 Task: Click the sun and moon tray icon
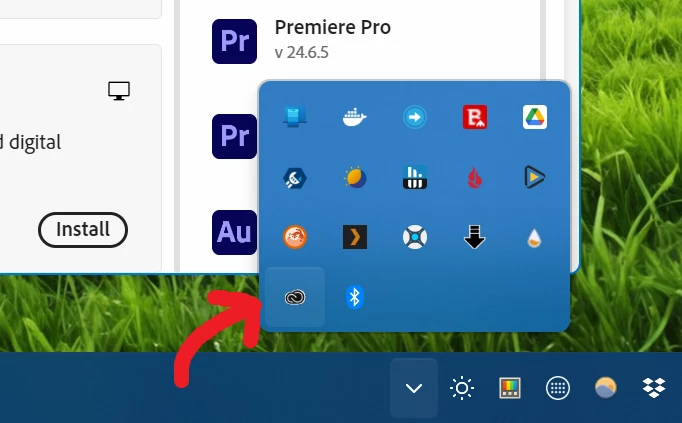[x=354, y=177]
